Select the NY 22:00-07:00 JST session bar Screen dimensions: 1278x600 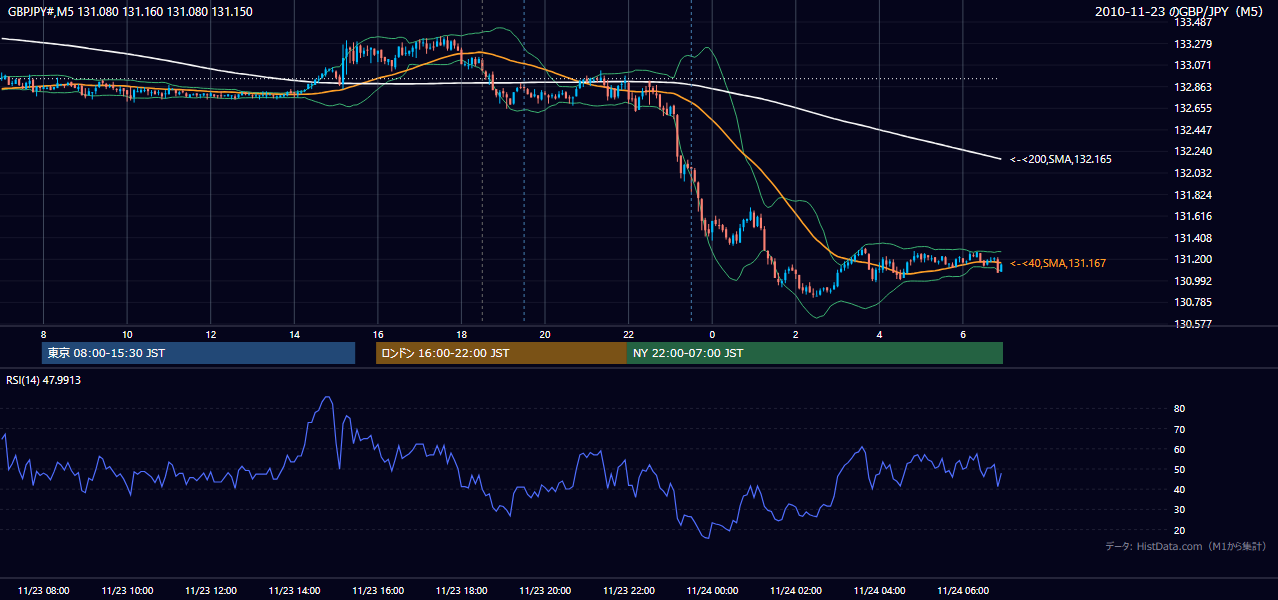tap(815, 353)
